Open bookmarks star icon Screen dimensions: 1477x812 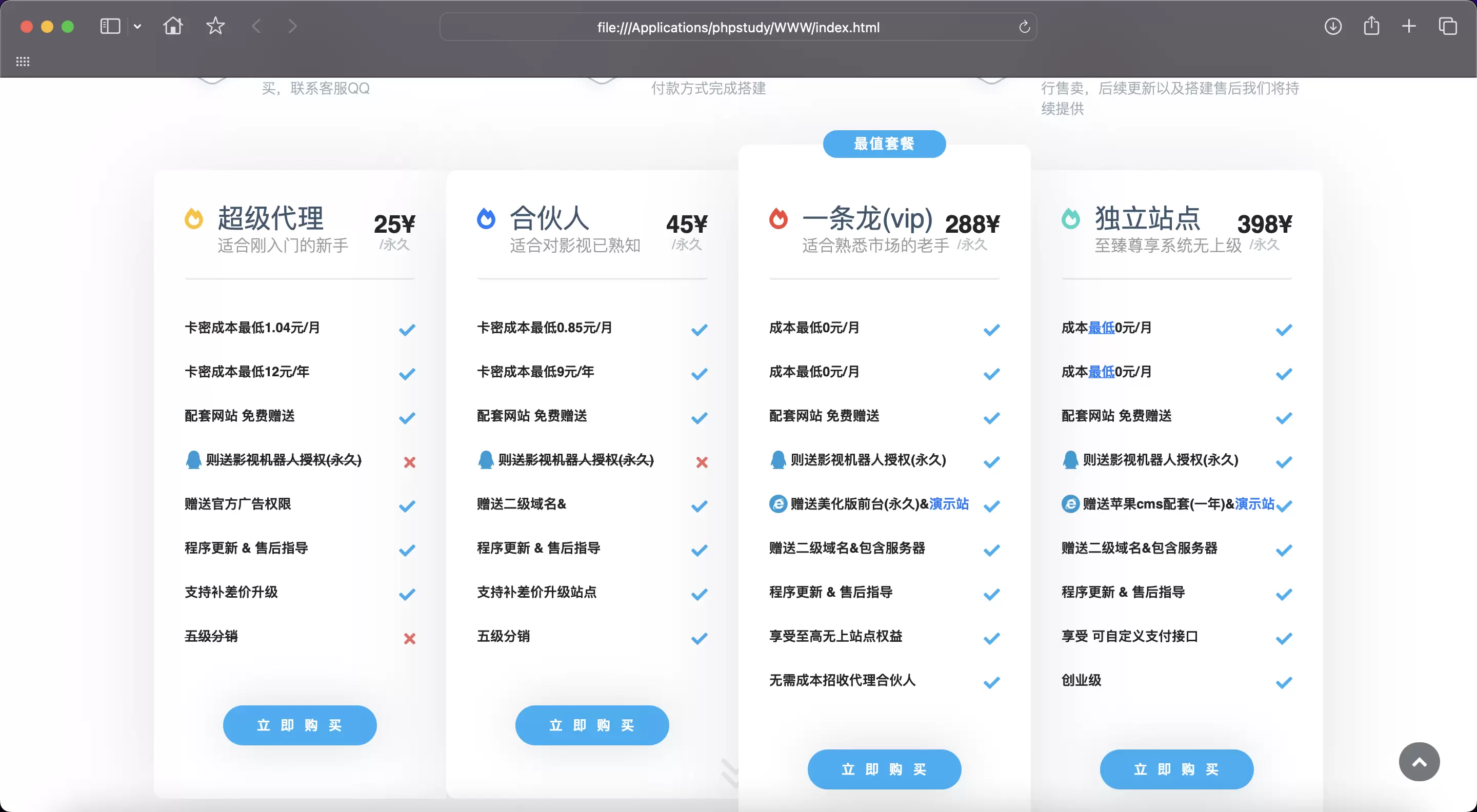(215, 26)
